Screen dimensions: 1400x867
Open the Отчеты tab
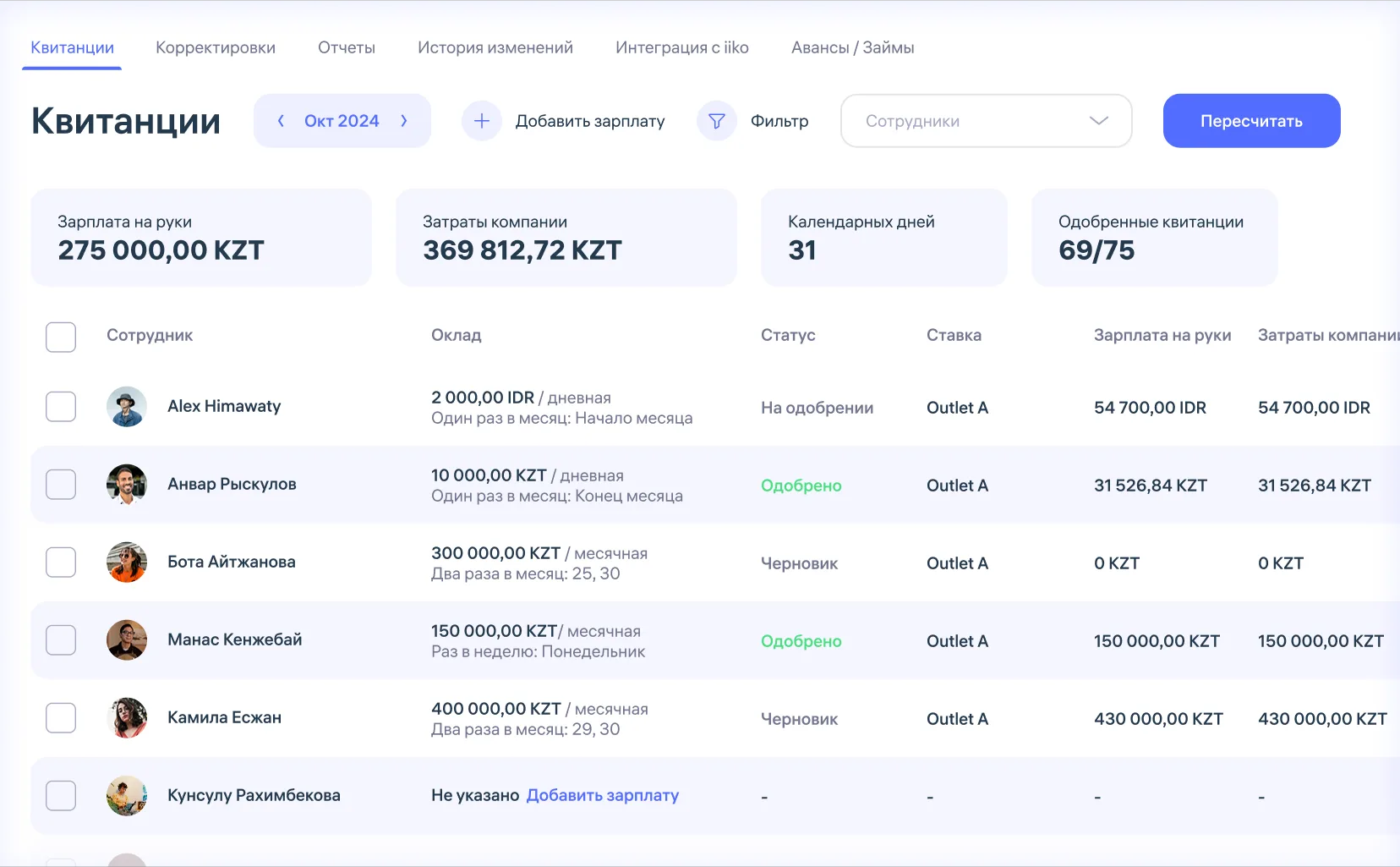tap(347, 47)
